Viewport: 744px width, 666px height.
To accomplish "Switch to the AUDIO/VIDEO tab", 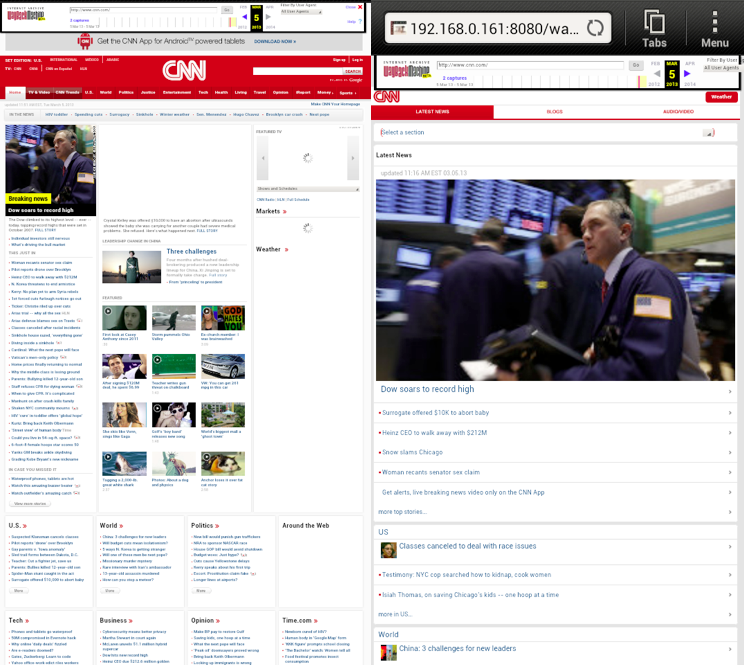I will (678, 111).
